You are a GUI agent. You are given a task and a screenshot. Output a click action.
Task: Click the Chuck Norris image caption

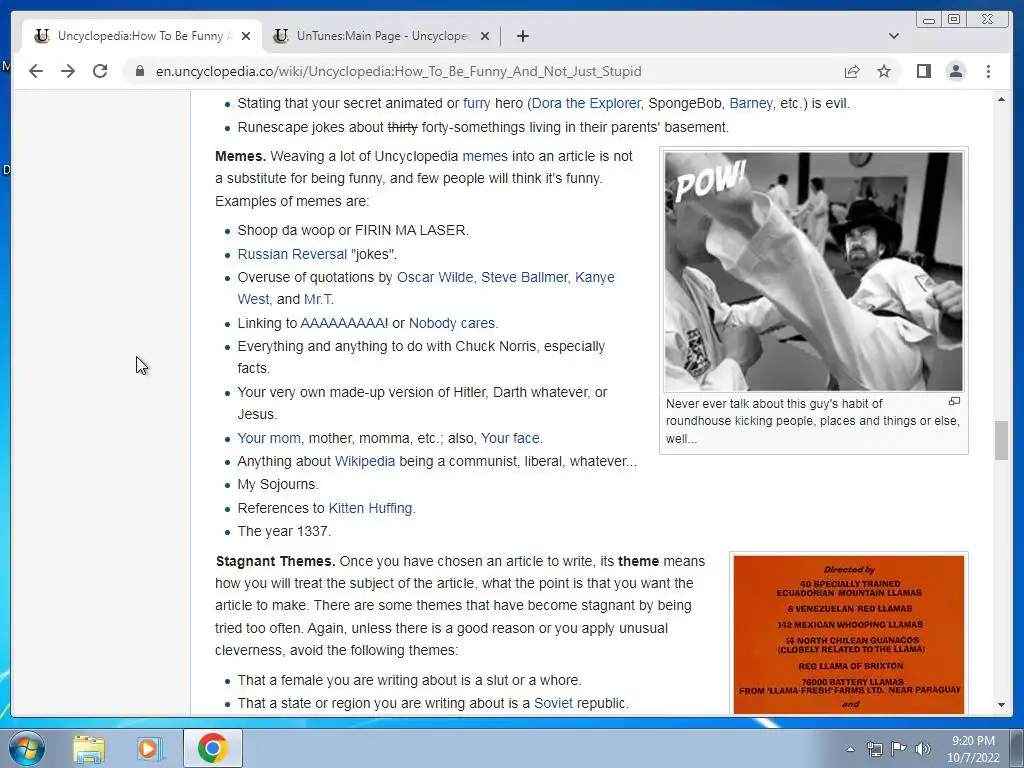pyautogui.click(x=812, y=421)
